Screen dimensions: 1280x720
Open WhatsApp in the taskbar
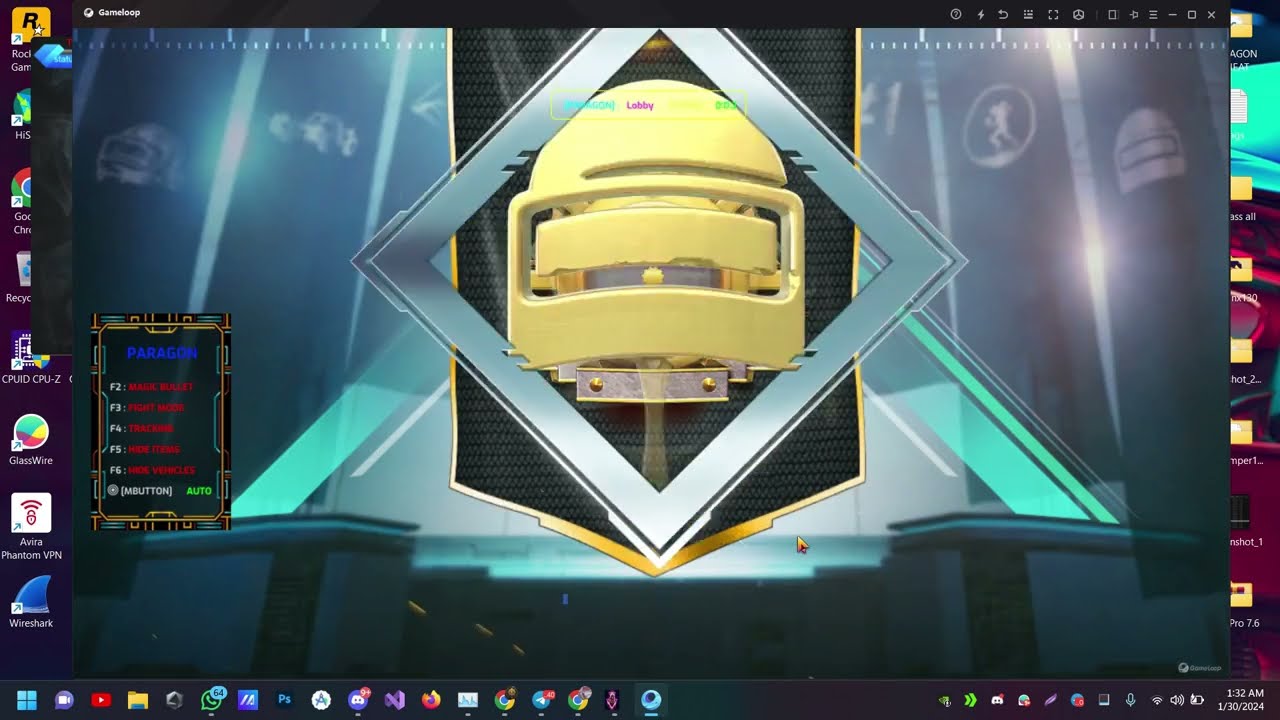pos(212,700)
